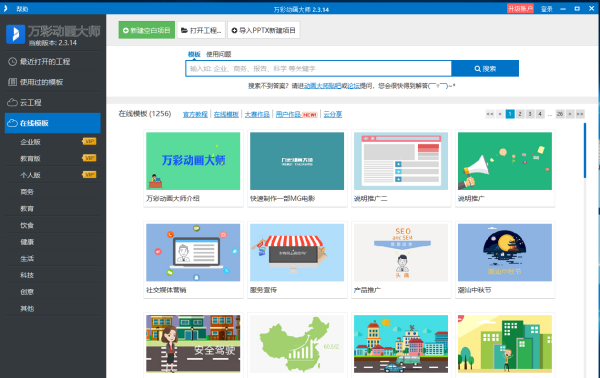Click the vertical scrollbar of template list
Screen dimensions: 600x378
point(585,150)
